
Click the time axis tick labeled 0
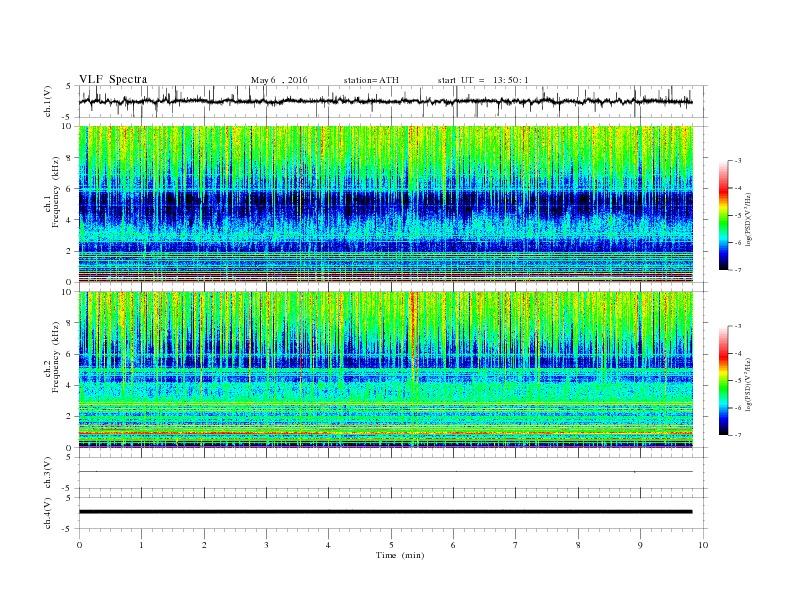coord(79,545)
